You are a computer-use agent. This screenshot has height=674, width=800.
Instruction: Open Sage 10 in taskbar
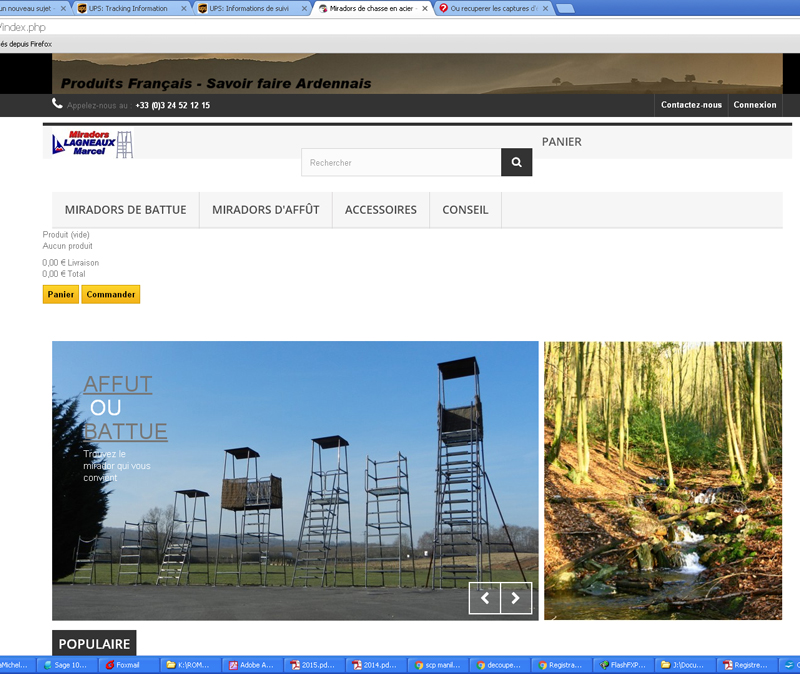(x=66, y=665)
